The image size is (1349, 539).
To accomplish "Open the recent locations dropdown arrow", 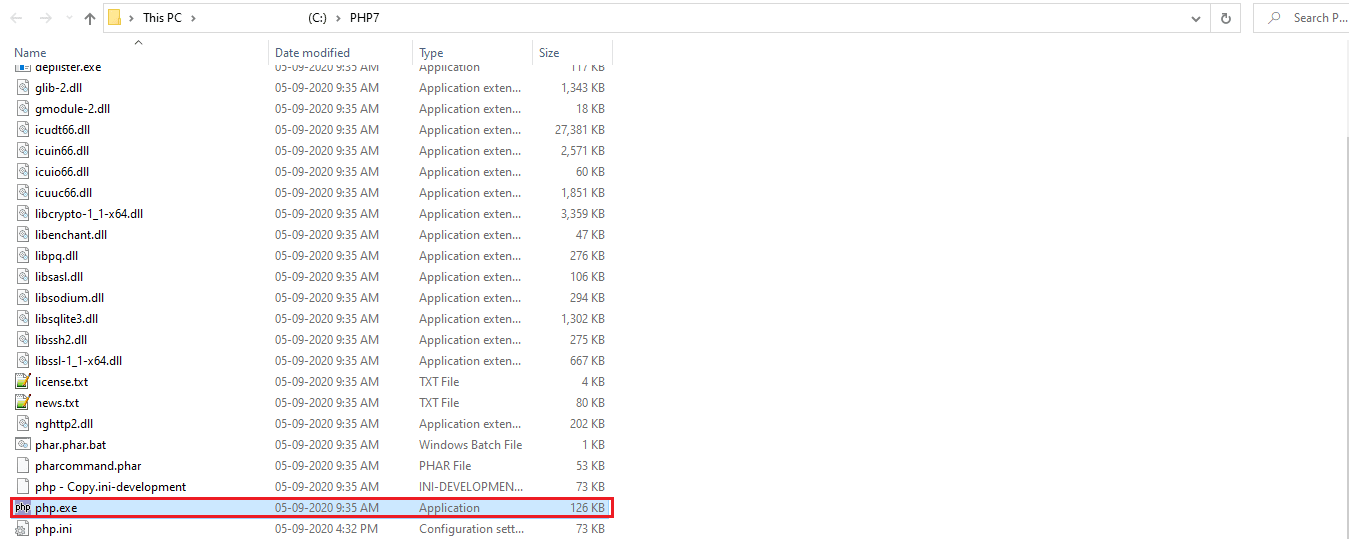I will [x=69, y=19].
